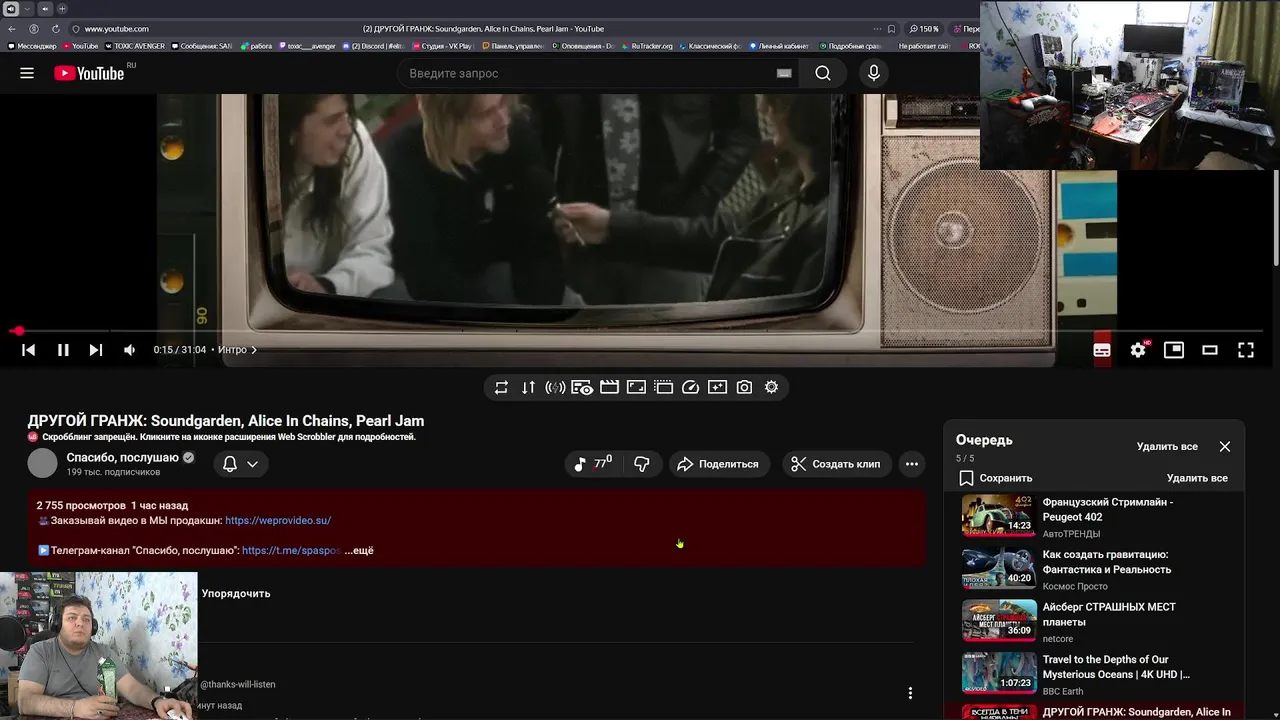Jump to previous video in player
Screen dimensions: 1280x720
(x=28, y=350)
